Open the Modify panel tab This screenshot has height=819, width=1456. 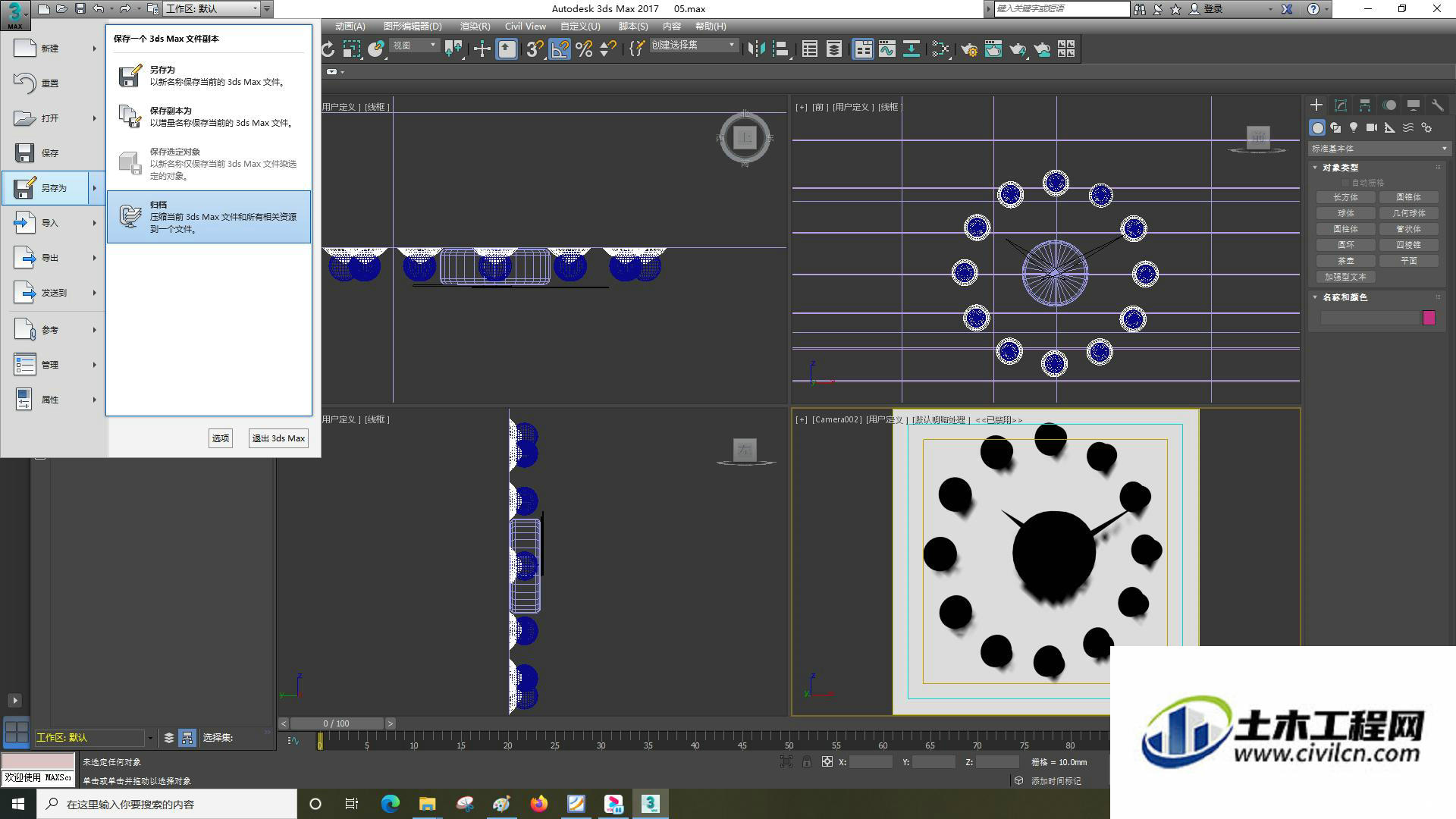(x=1341, y=105)
